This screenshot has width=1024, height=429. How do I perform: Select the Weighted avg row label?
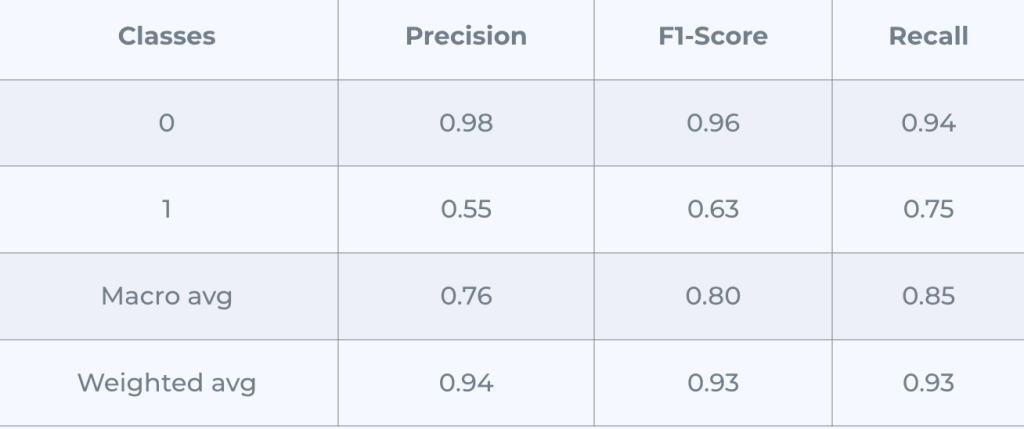(x=167, y=383)
